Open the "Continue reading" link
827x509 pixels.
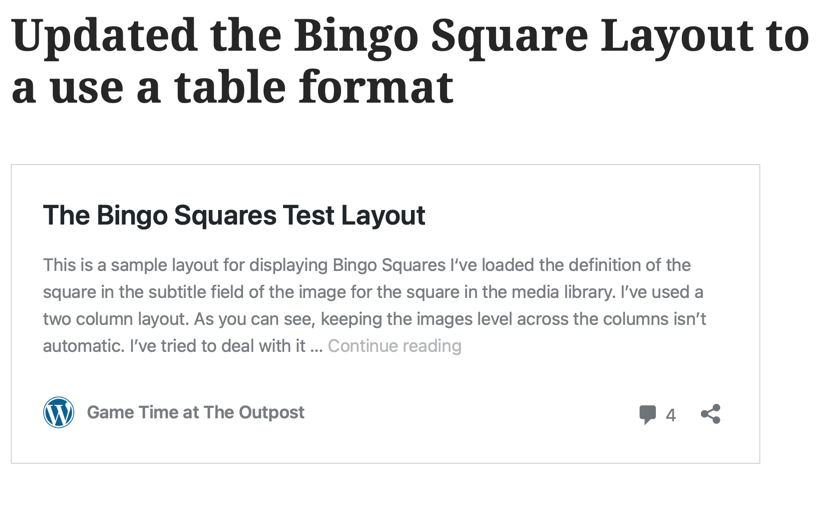click(x=395, y=346)
